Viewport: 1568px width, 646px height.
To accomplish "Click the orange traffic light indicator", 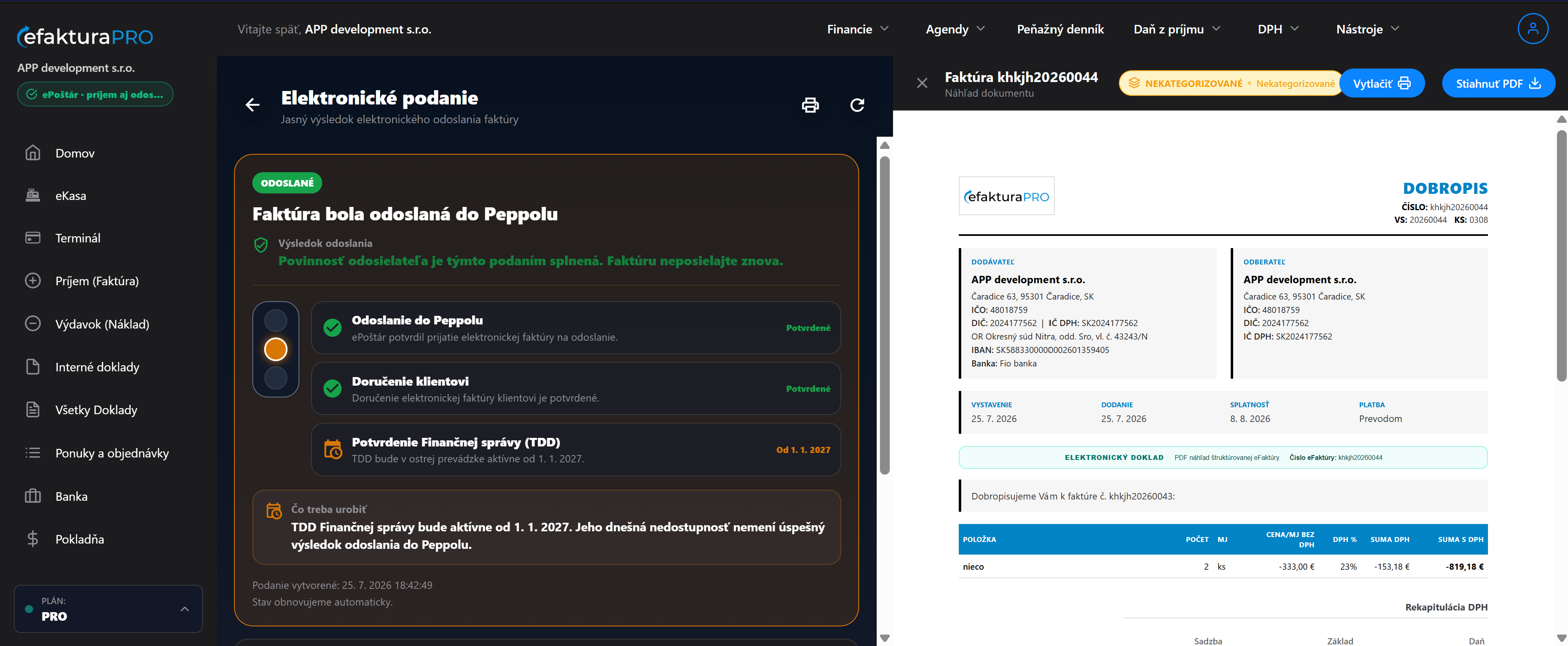I will 276,349.
